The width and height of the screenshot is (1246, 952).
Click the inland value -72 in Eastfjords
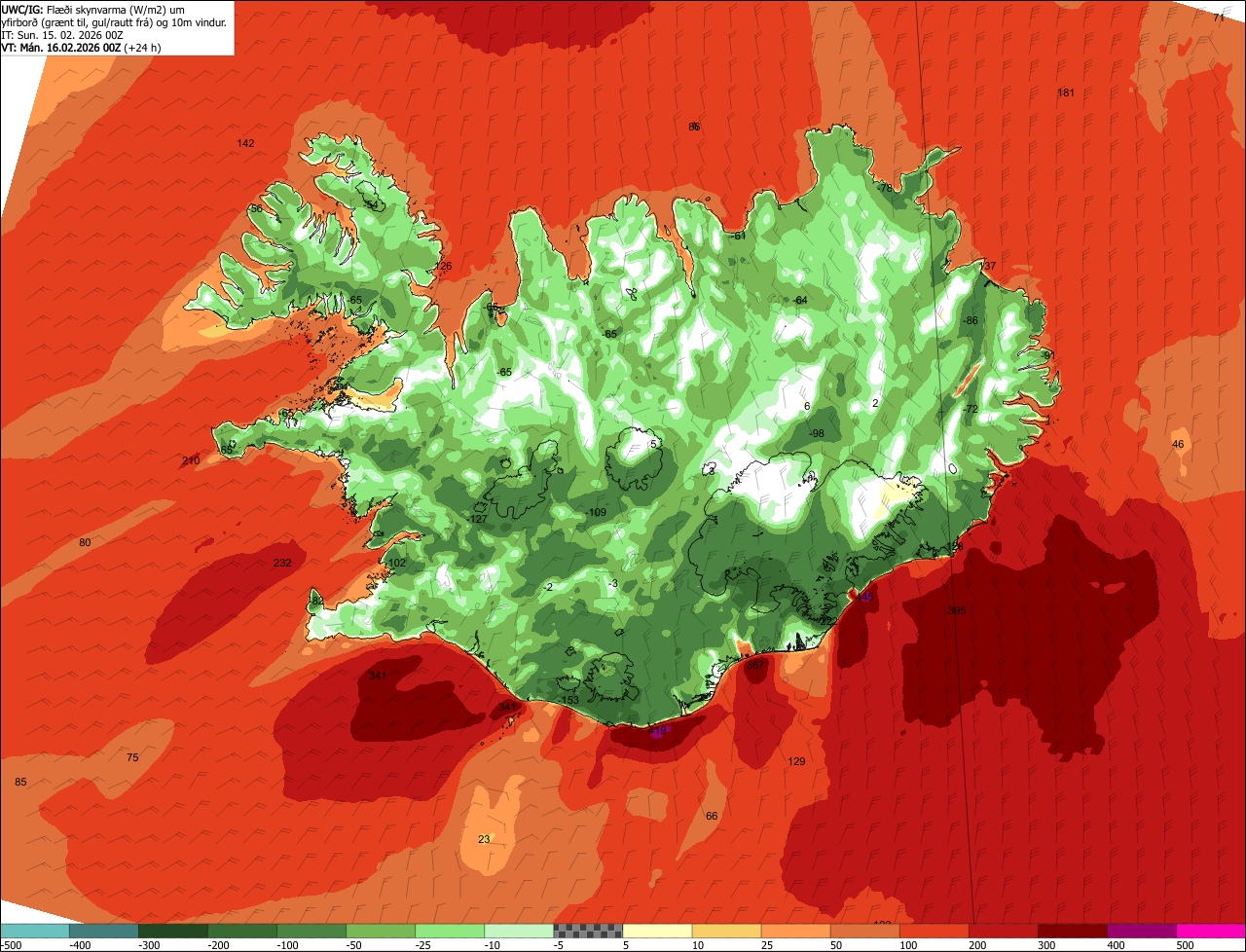coord(970,409)
